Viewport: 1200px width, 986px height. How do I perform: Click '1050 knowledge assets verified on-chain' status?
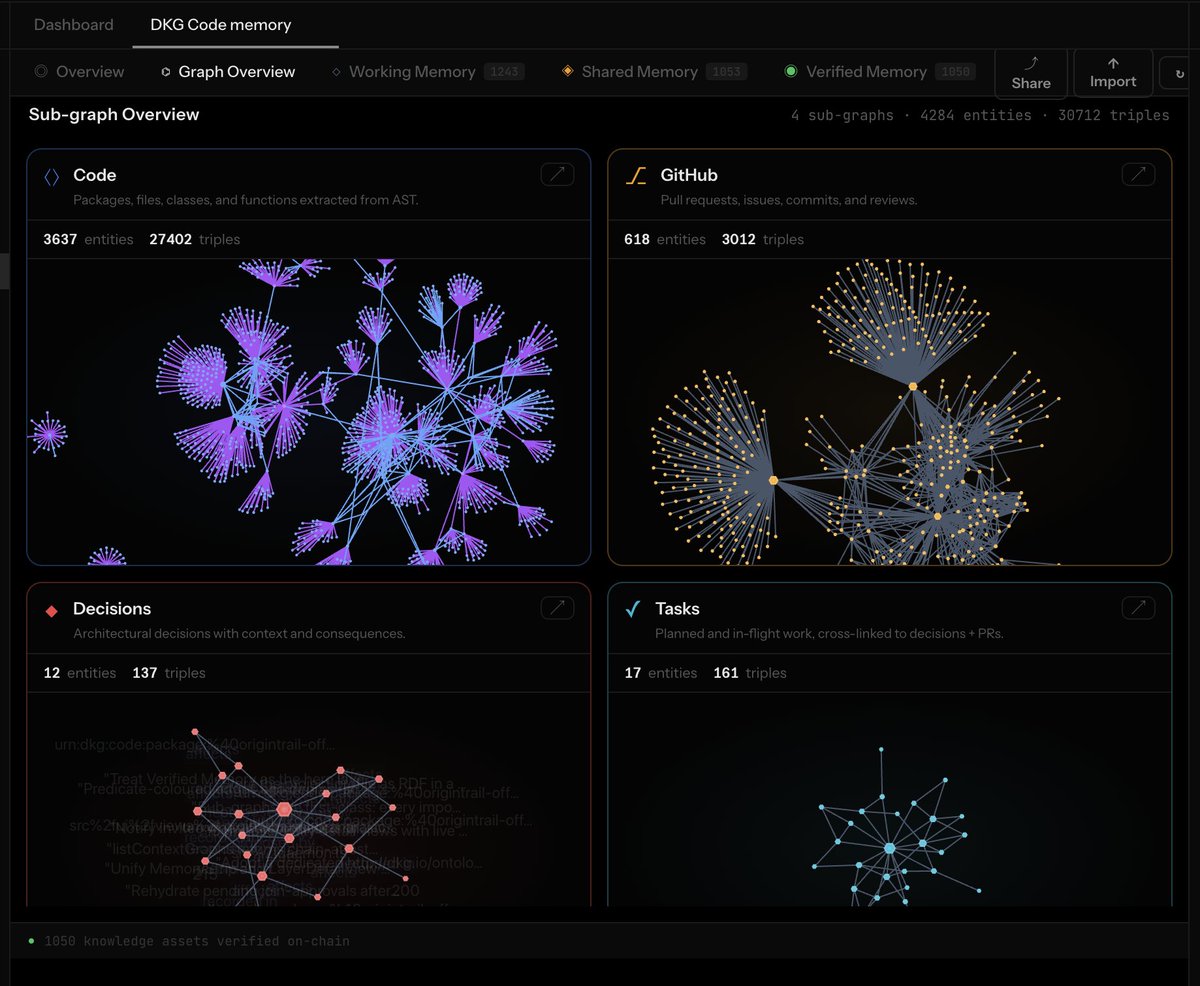196,941
